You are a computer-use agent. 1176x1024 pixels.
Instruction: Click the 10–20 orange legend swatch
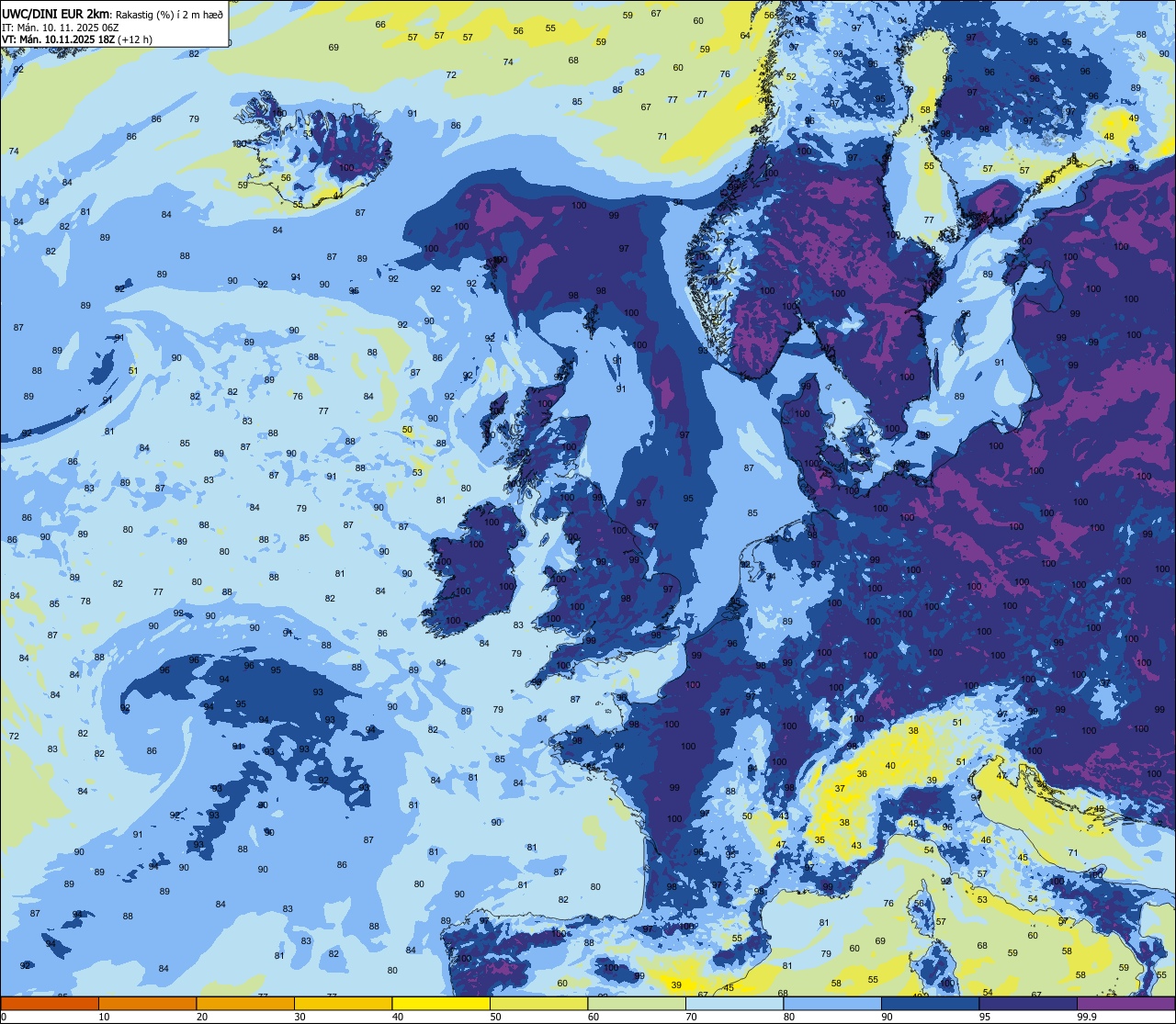pyautogui.click(x=147, y=1003)
